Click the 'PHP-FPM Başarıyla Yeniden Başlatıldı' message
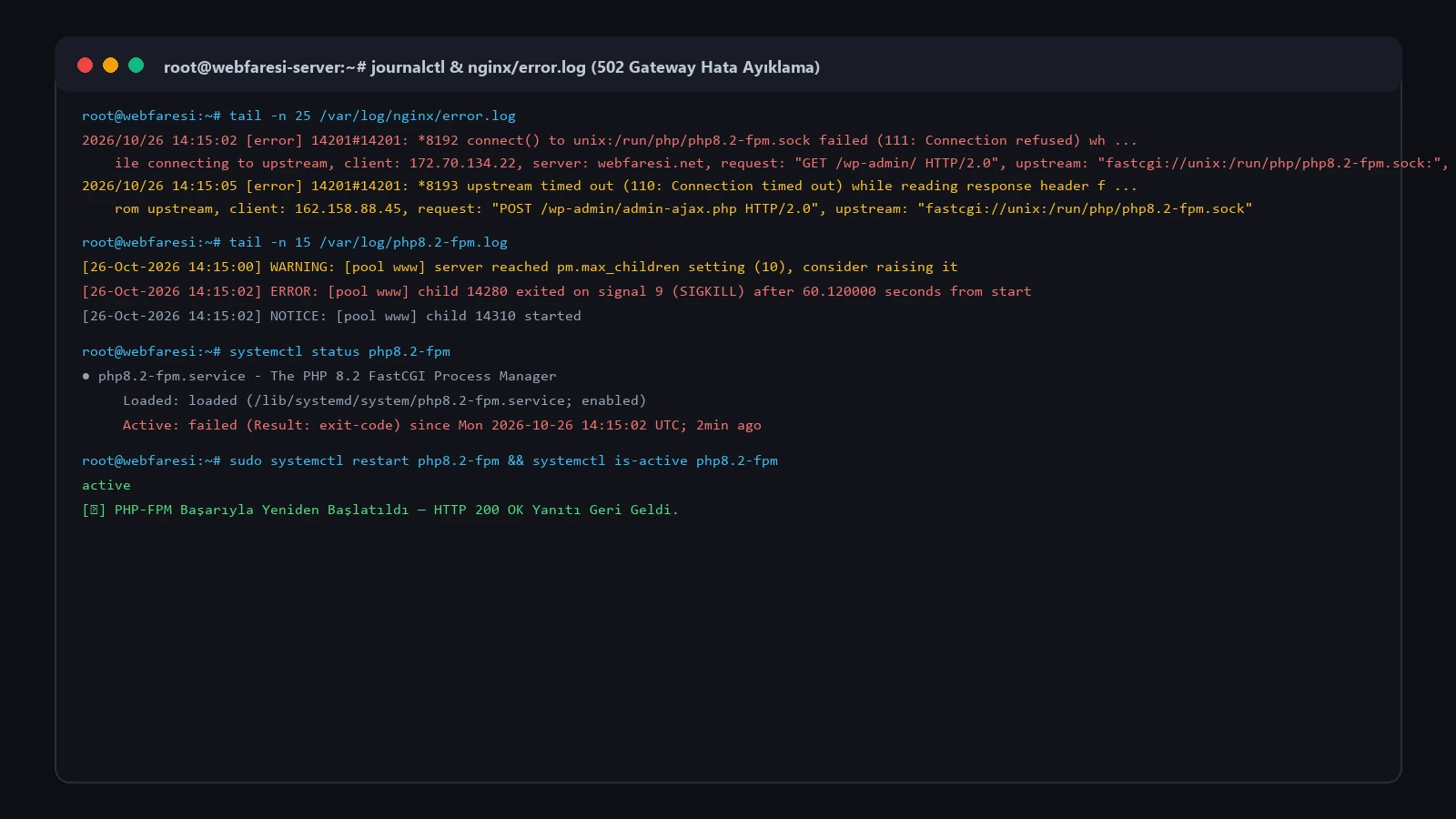This screenshot has height=819, width=1456. 380,511
